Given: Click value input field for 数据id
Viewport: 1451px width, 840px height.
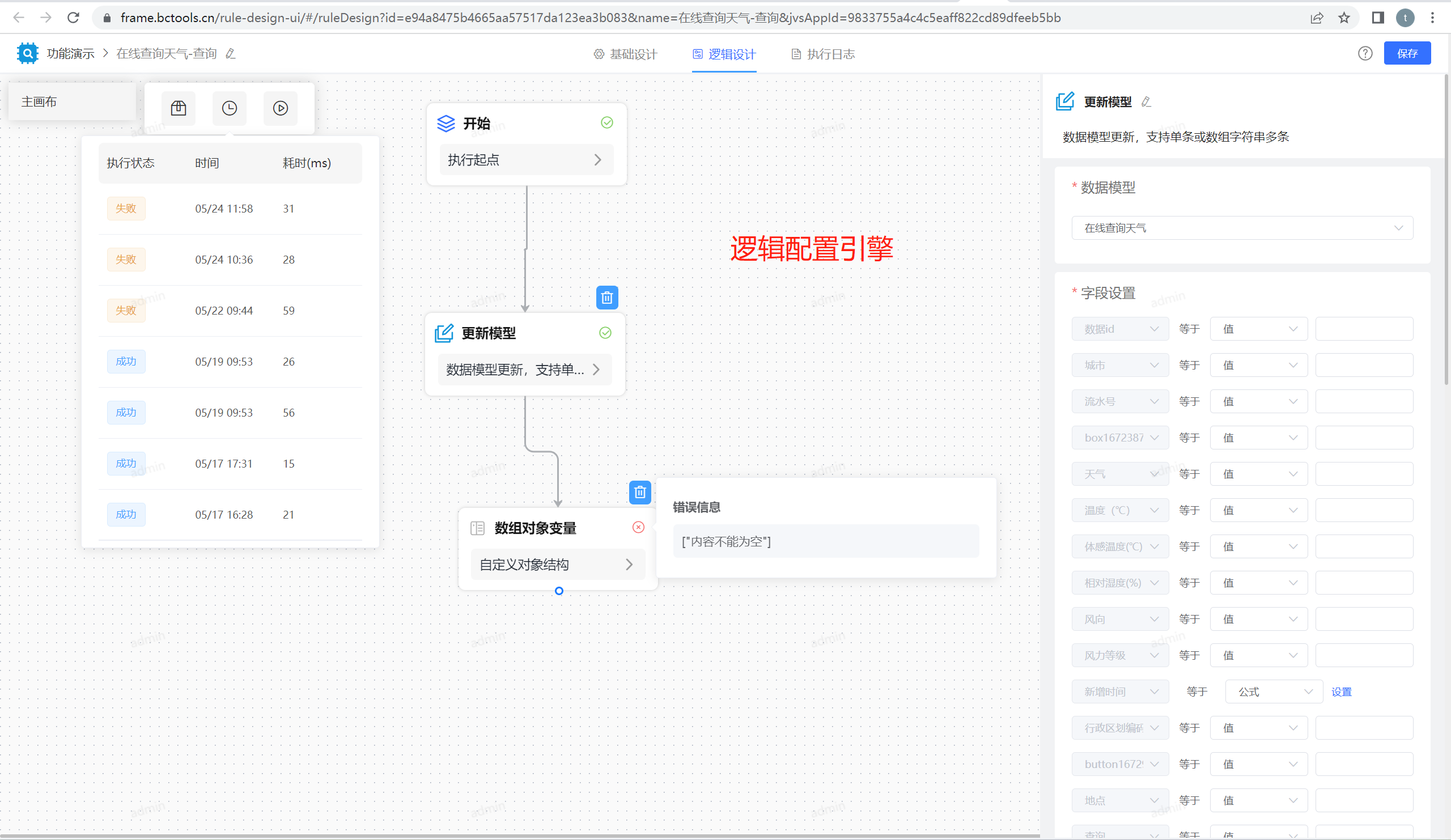Looking at the screenshot, I should (x=1364, y=329).
